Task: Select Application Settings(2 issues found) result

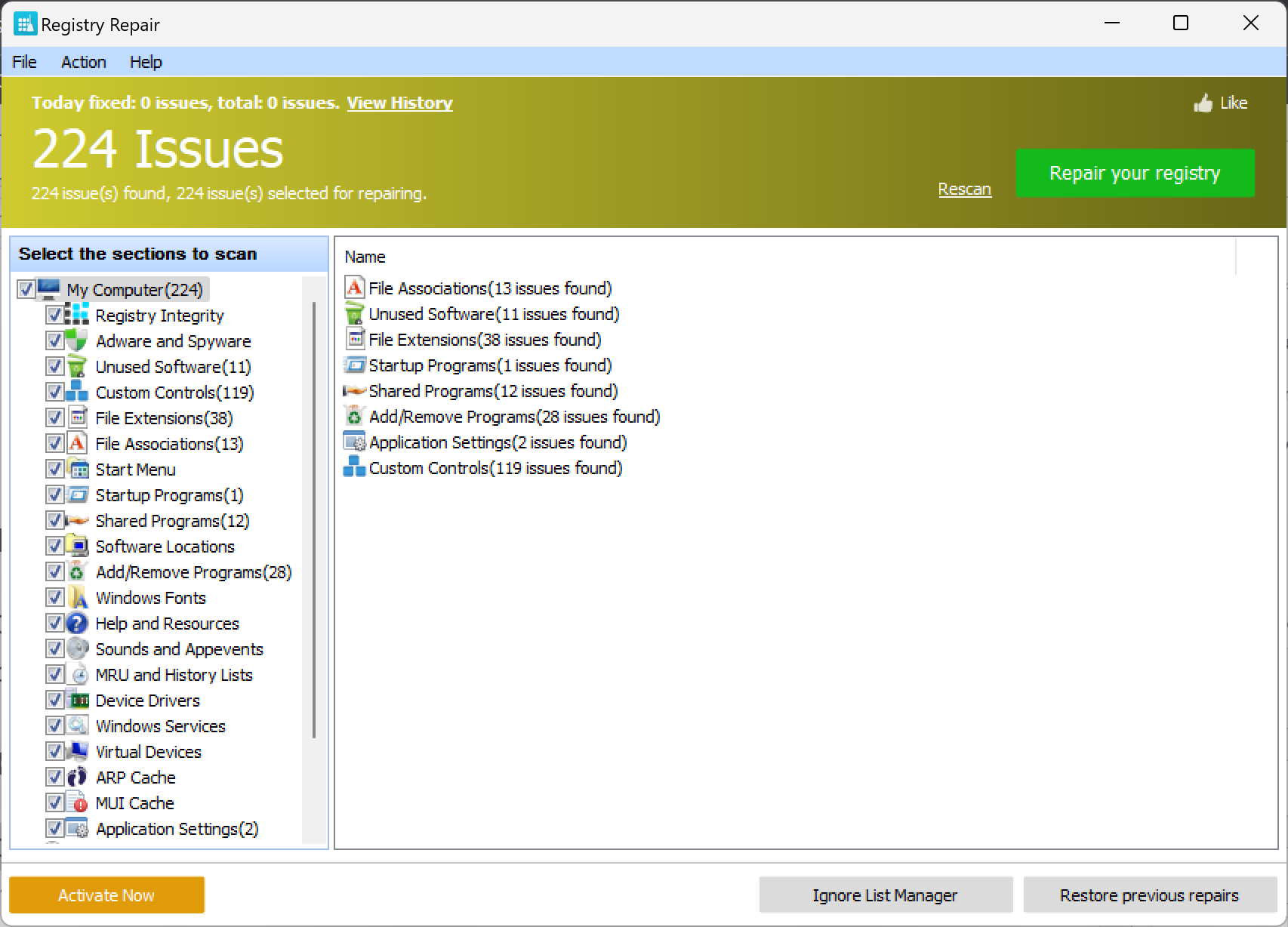Action: [x=498, y=442]
